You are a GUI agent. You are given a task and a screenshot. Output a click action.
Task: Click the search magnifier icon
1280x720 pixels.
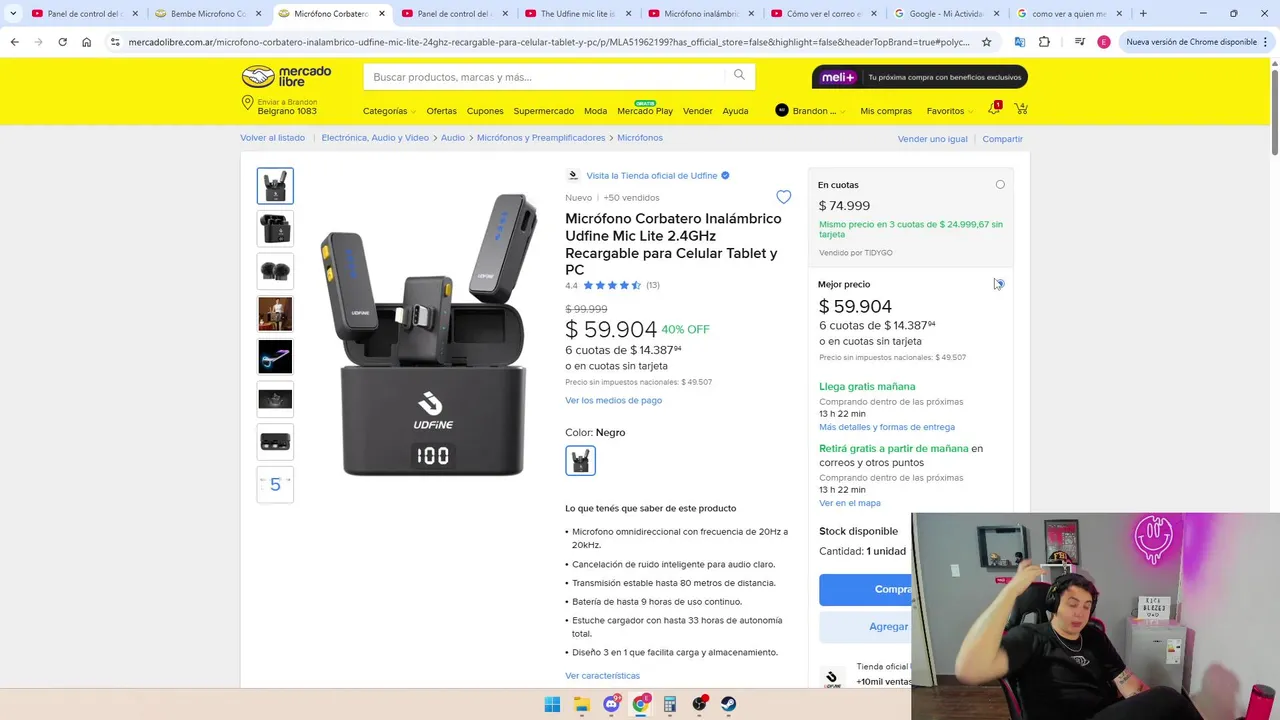pyautogui.click(x=739, y=75)
